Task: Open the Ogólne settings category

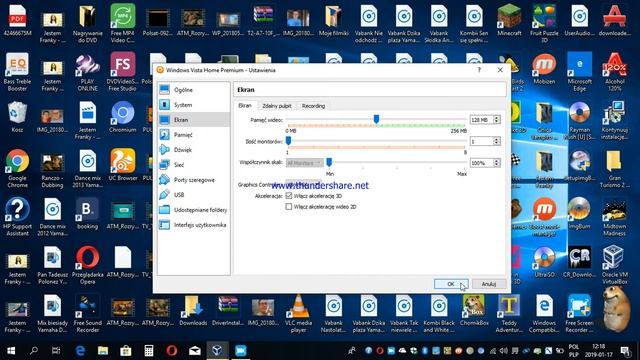Action: (x=194, y=90)
